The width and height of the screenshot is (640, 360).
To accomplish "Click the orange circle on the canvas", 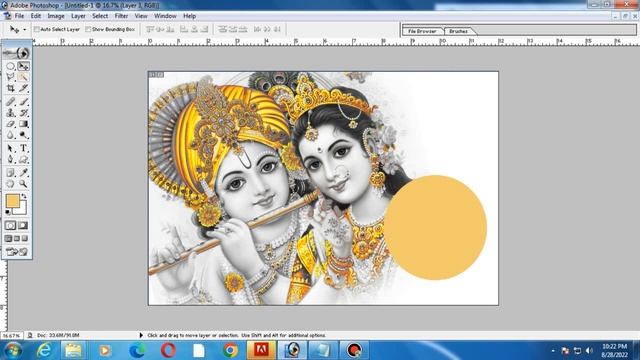I will [x=436, y=227].
